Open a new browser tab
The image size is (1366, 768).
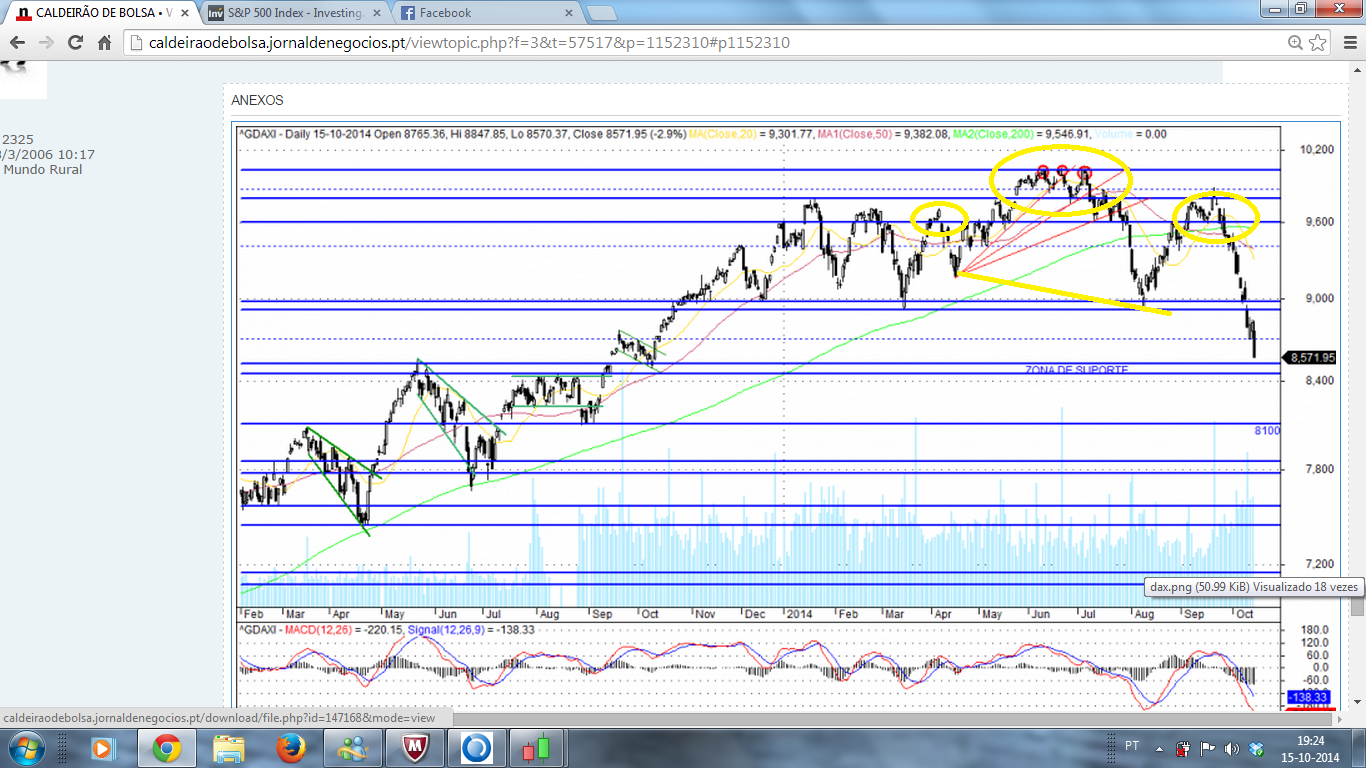click(x=601, y=13)
